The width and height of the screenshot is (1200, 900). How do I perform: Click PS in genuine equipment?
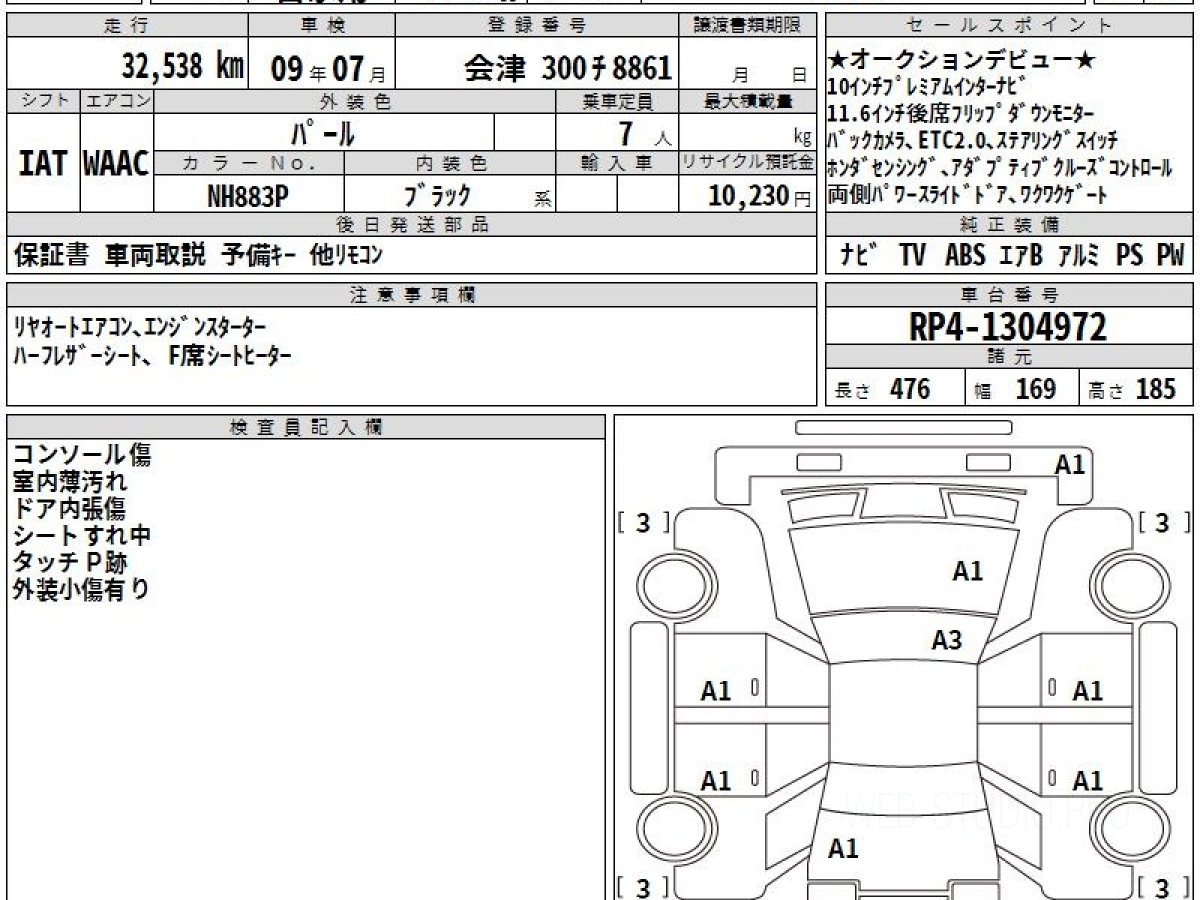pos(1129,256)
